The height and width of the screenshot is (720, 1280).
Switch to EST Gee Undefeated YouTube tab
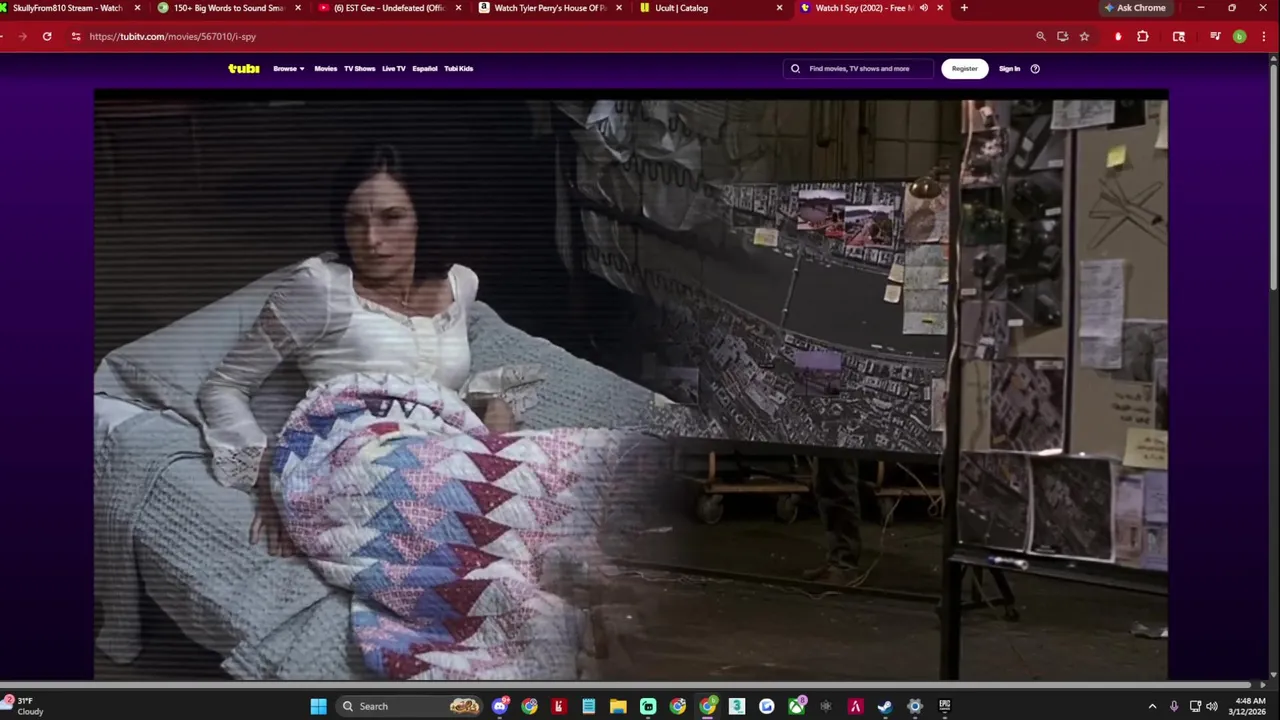click(x=388, y=8)
